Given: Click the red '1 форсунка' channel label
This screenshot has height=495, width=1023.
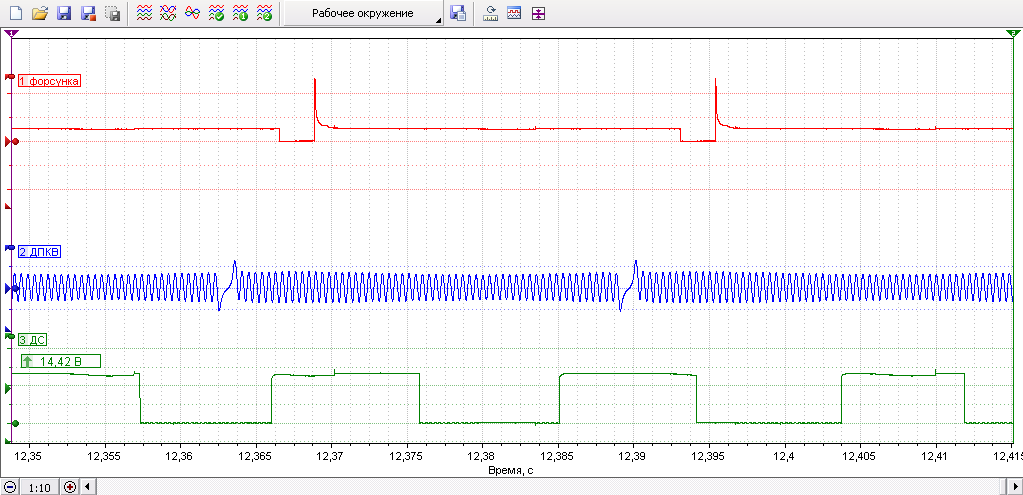Looking at the screenshot, I should pyautogui.click(x=49, y=82).
